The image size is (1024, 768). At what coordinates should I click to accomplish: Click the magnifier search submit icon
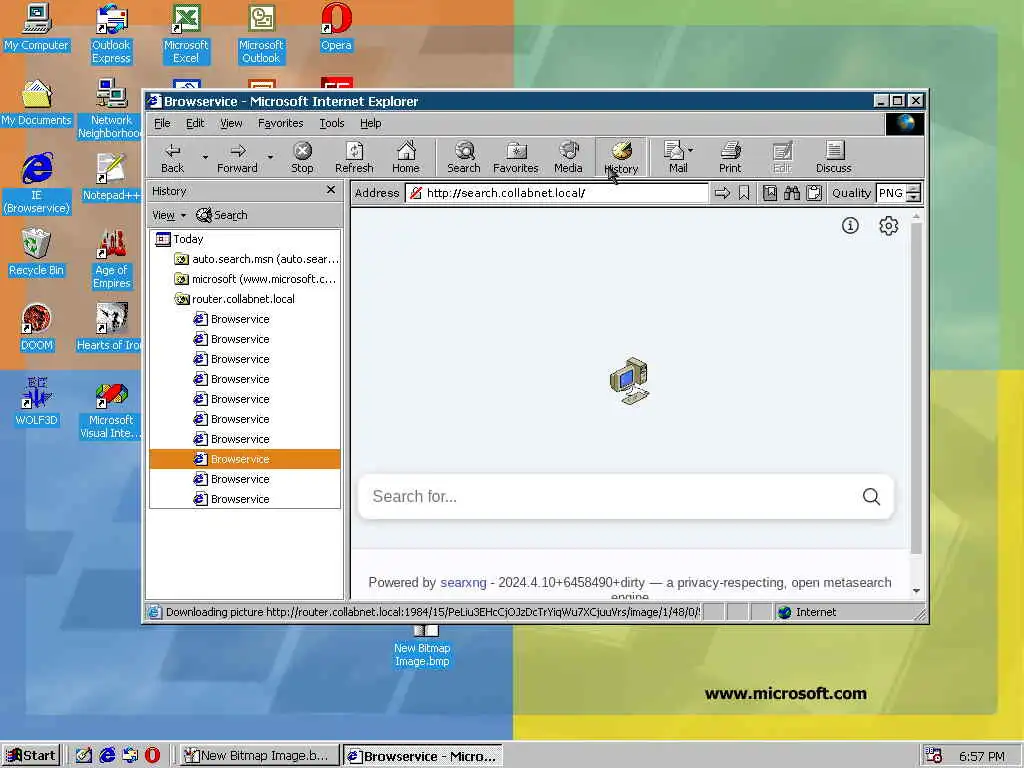[x=871, y=496]
